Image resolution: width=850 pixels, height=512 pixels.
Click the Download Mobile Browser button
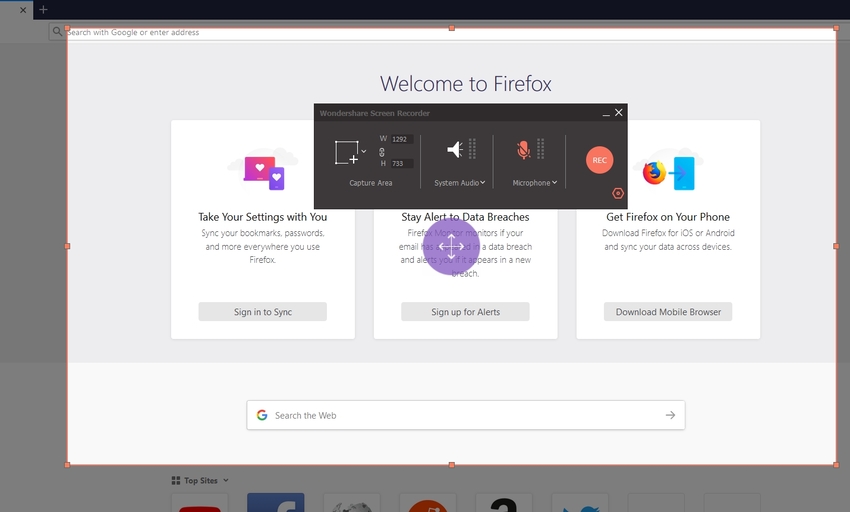pyautogui.click(x=668, y=312)
